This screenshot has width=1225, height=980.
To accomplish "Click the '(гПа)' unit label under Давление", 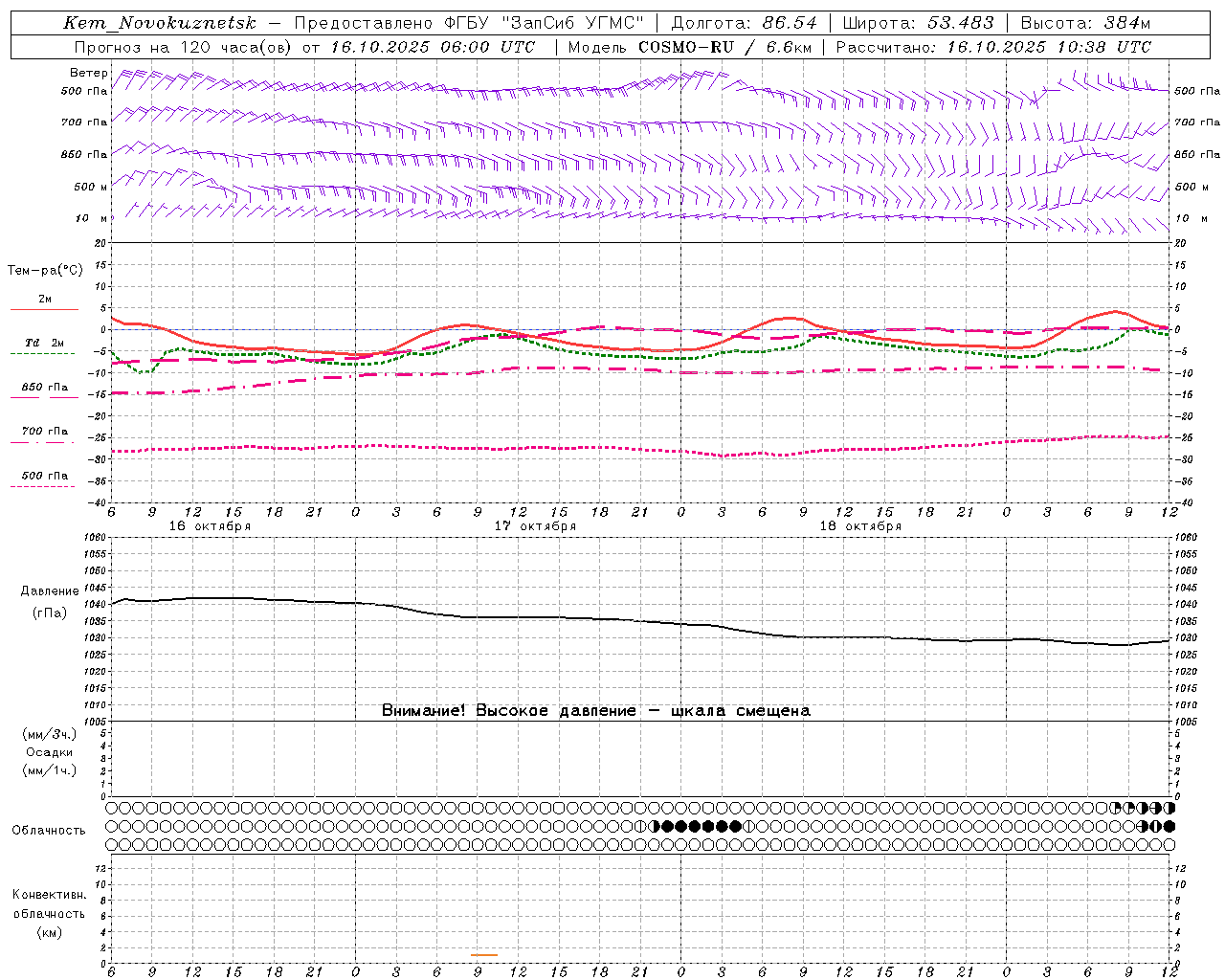I will coord(50,612).
